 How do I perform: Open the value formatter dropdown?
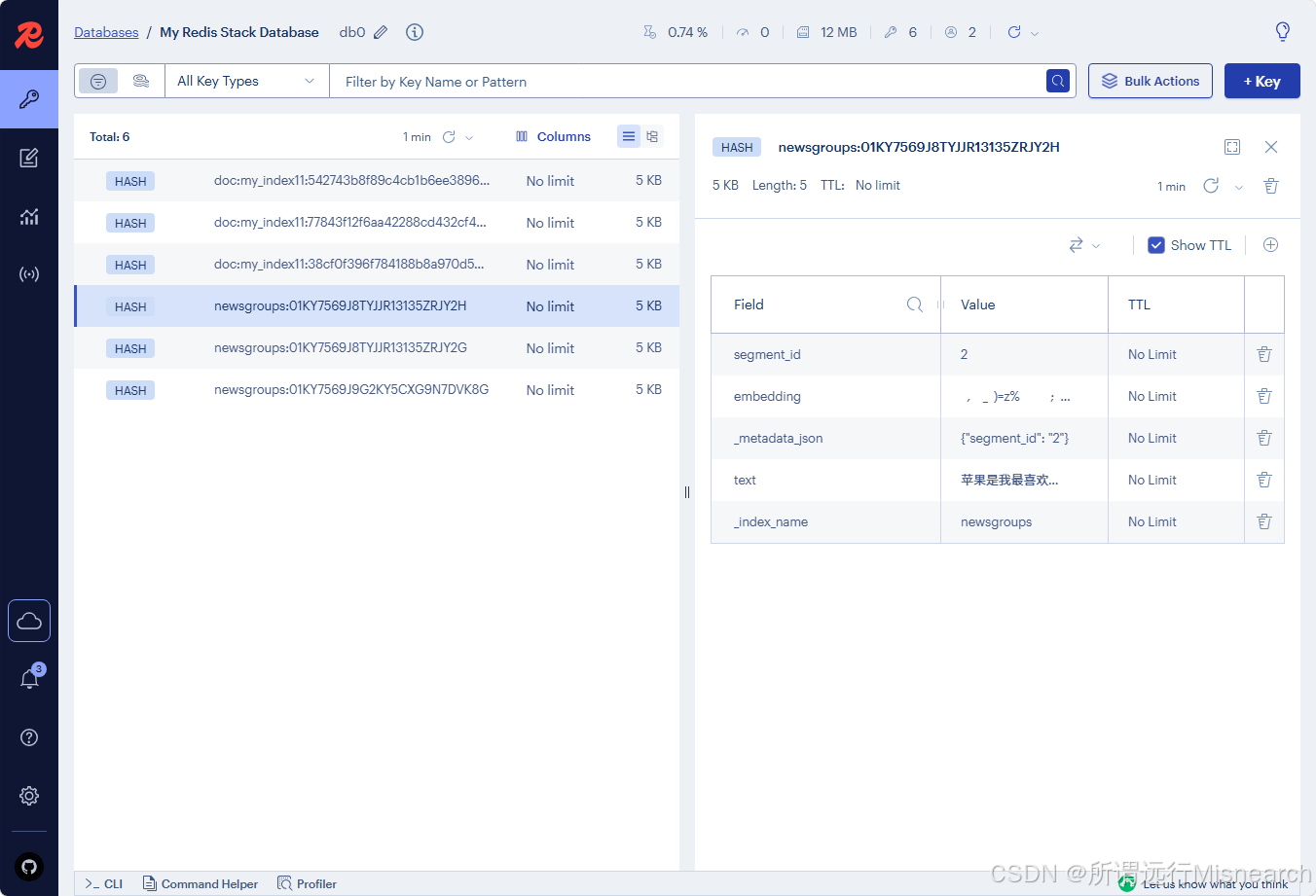(x=1084, y=245)
